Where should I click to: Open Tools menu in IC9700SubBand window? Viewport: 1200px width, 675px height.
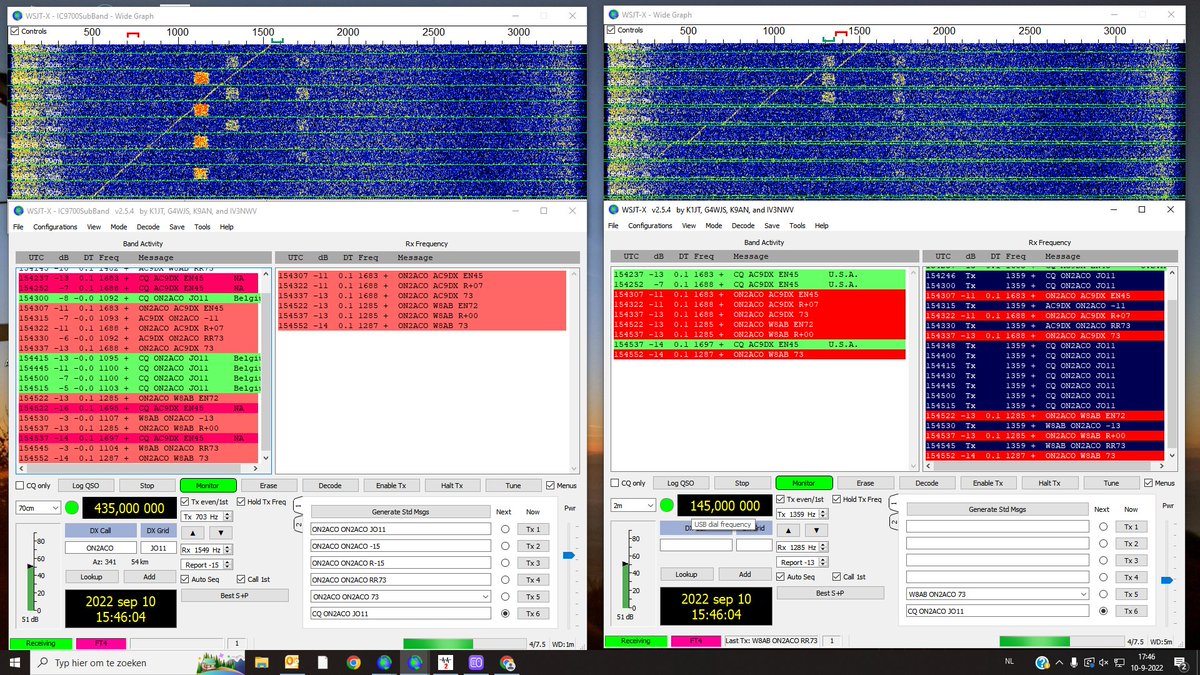pos(201,227)
